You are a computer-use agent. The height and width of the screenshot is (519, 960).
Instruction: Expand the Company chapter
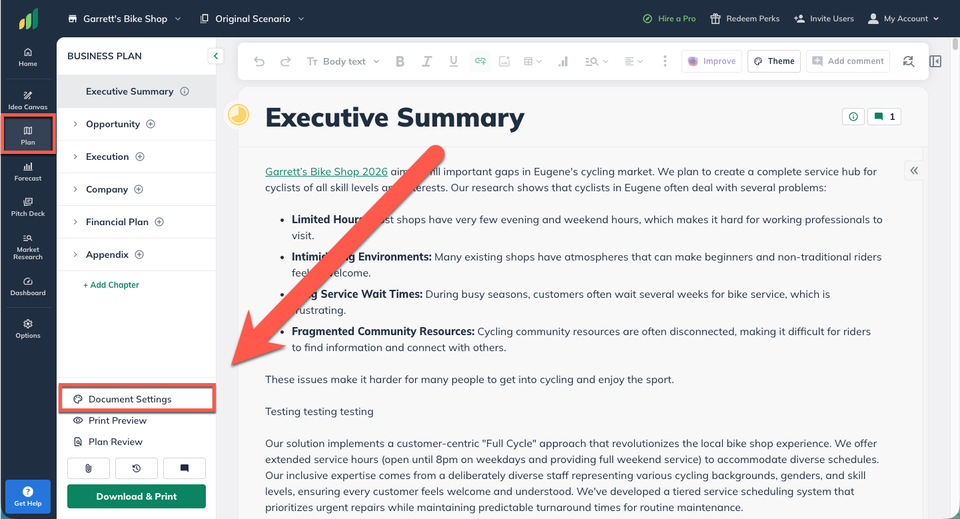click(75, 189)
